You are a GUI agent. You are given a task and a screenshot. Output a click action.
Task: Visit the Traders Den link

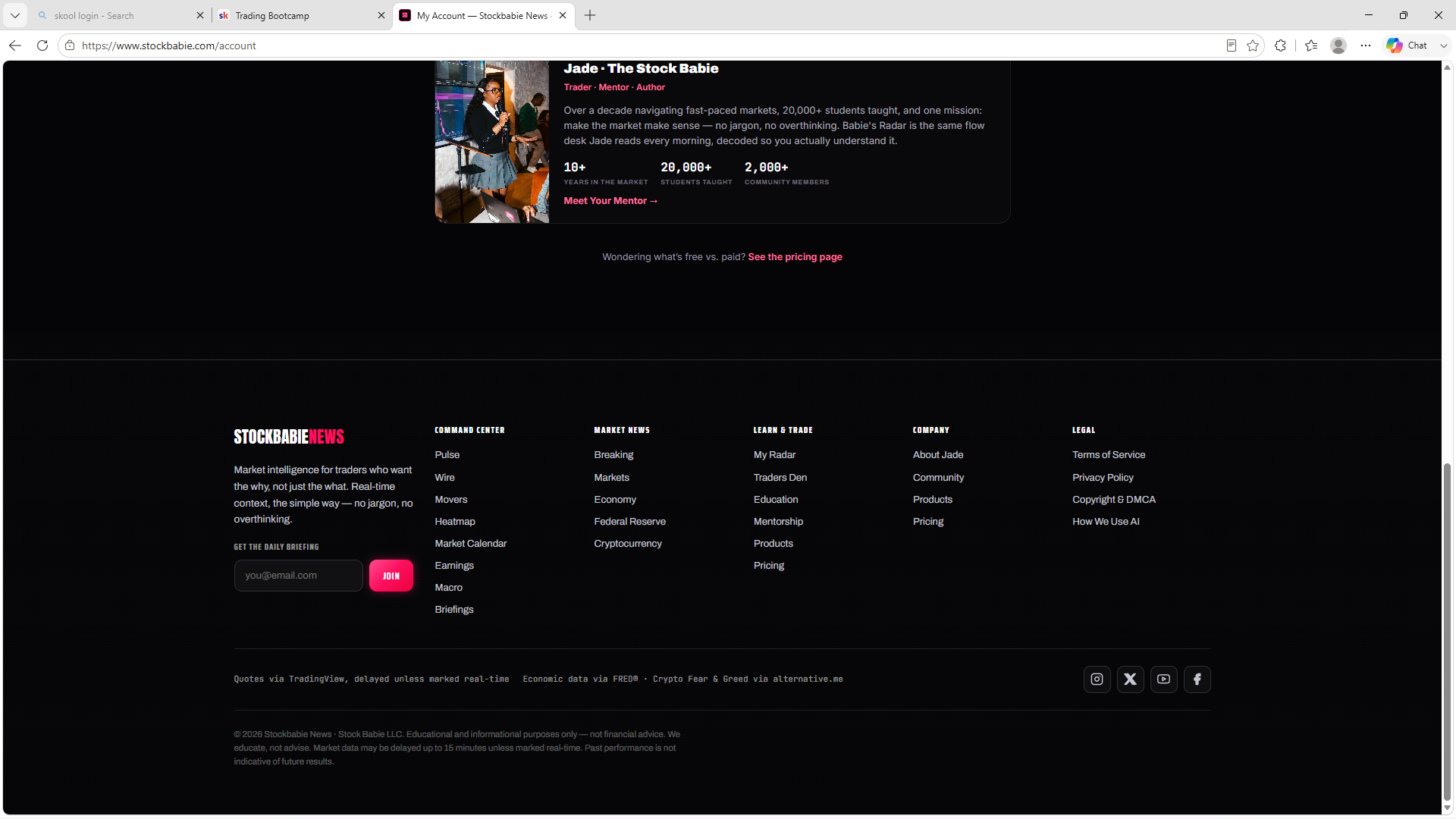[x=780, y=478]
